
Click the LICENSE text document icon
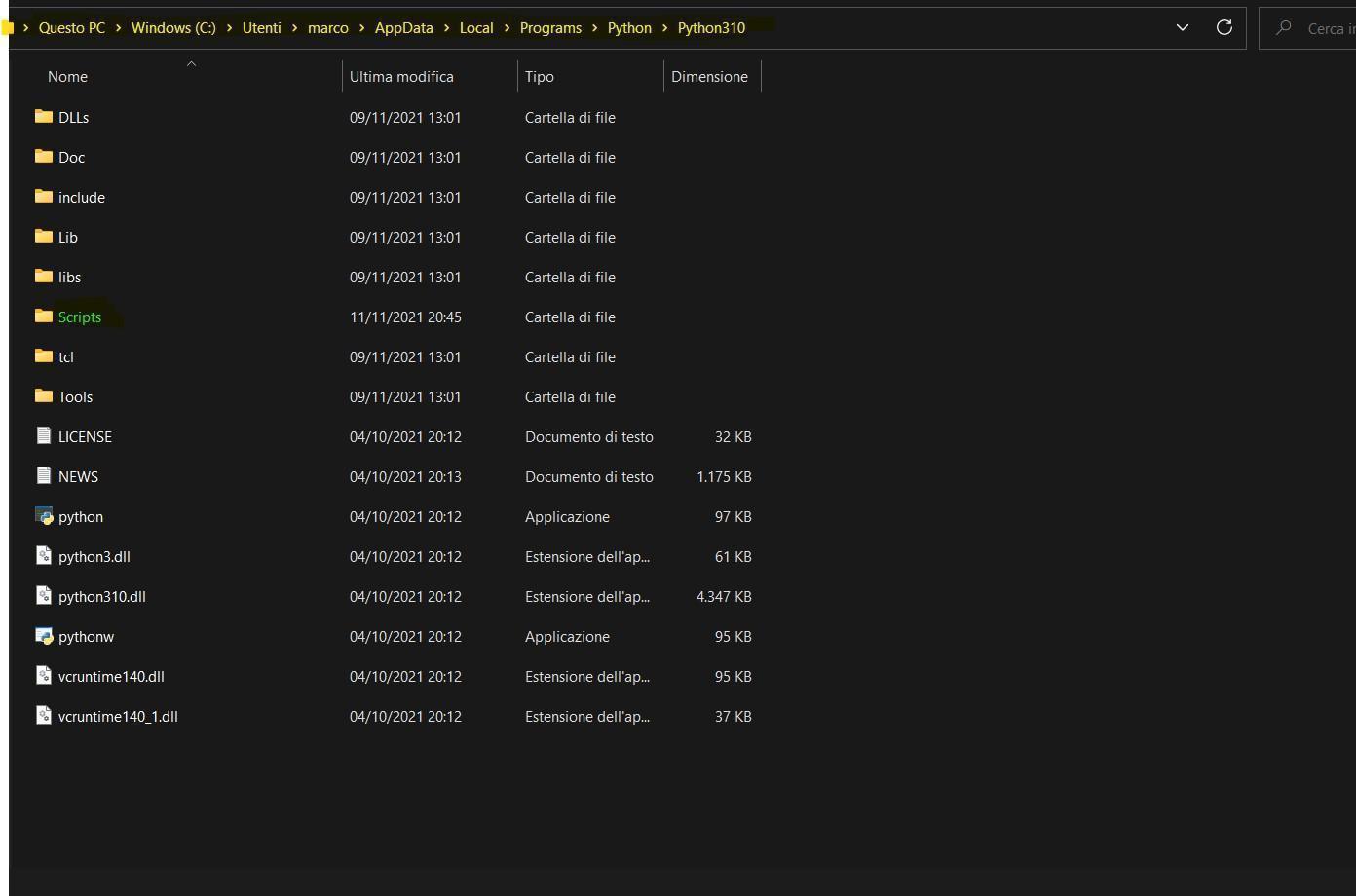[43, 435]
